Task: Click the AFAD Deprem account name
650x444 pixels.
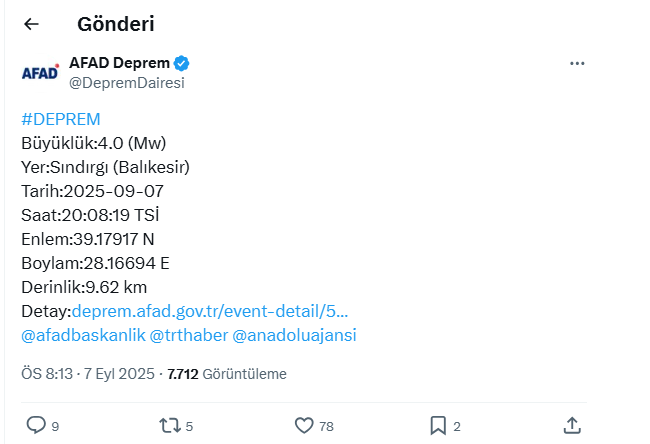Action: pos(119,63)
